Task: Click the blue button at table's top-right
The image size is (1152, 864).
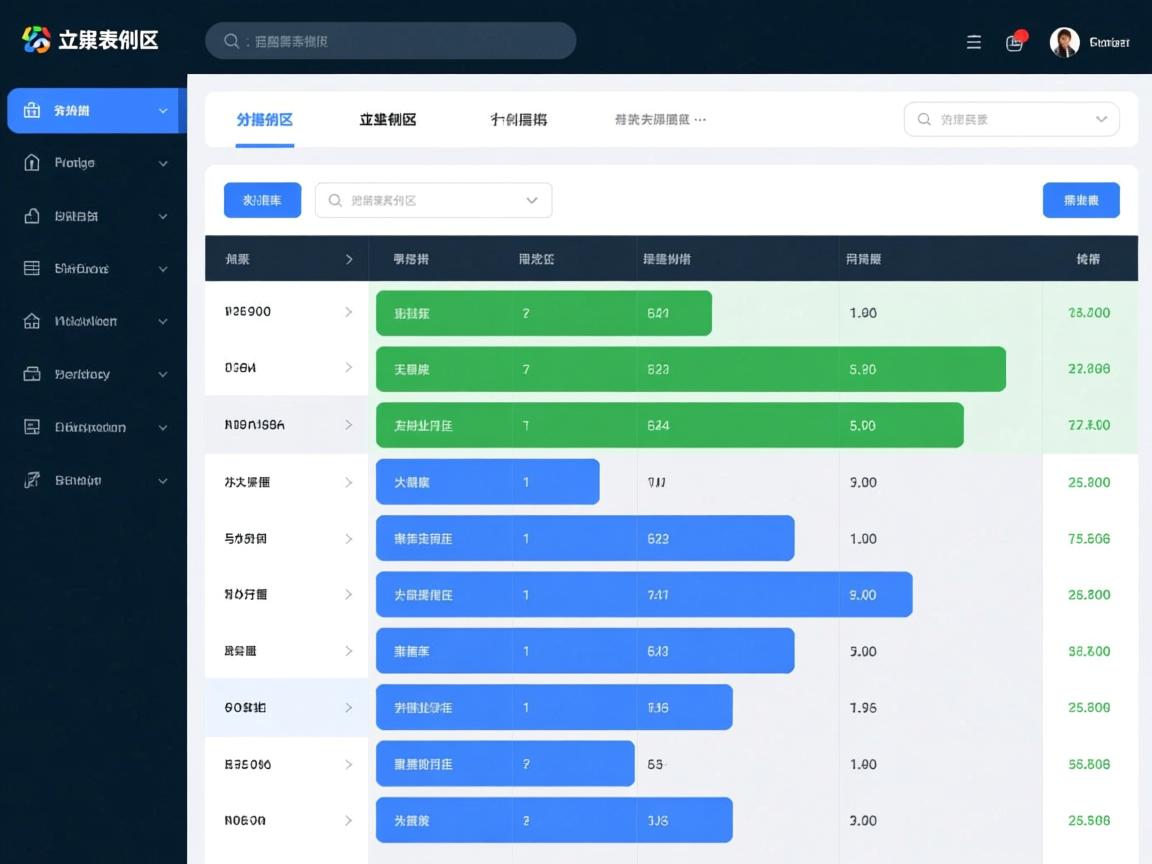Action: pos(1081,200)
